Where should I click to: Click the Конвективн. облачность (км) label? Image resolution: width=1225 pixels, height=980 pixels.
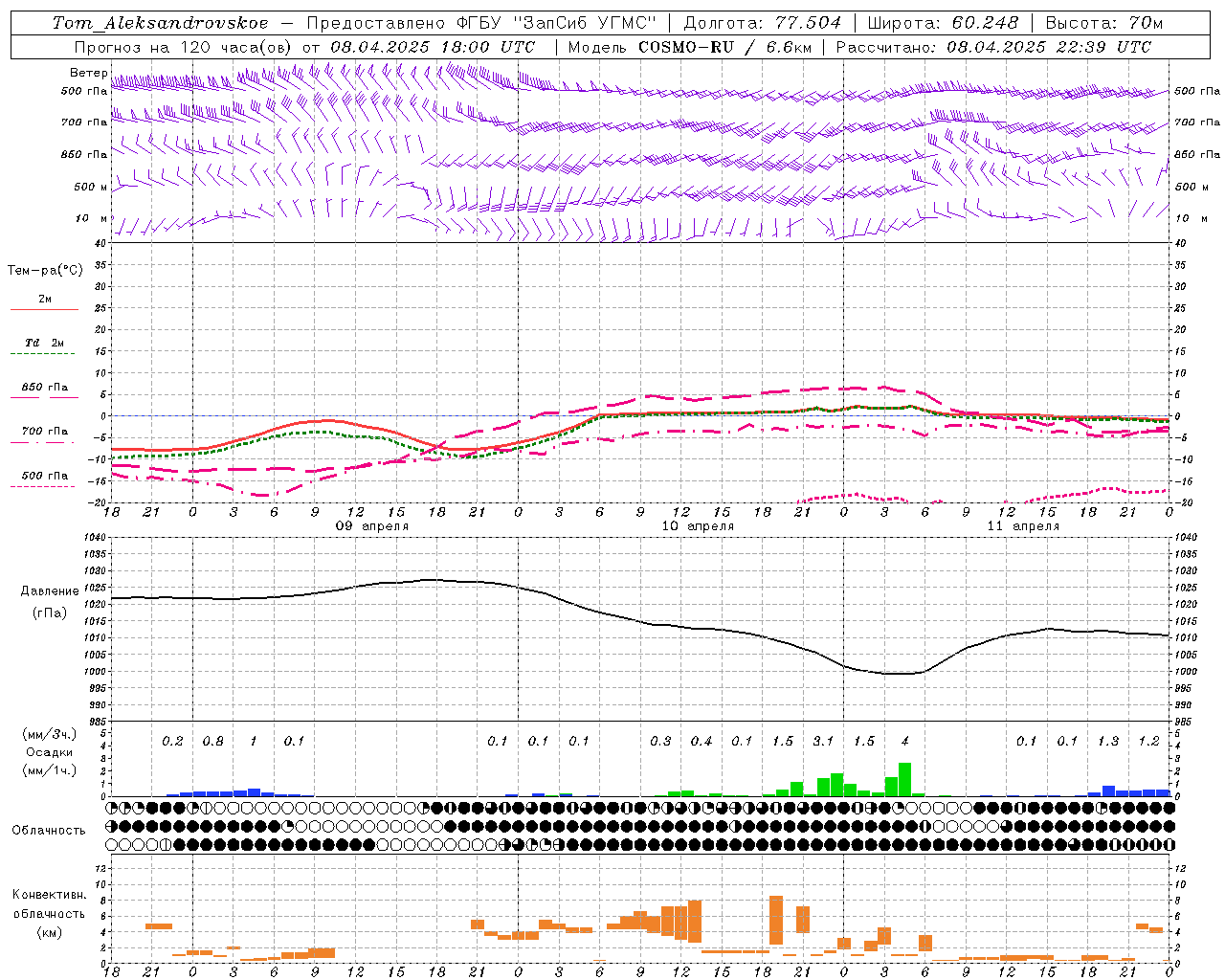point(49,913)
